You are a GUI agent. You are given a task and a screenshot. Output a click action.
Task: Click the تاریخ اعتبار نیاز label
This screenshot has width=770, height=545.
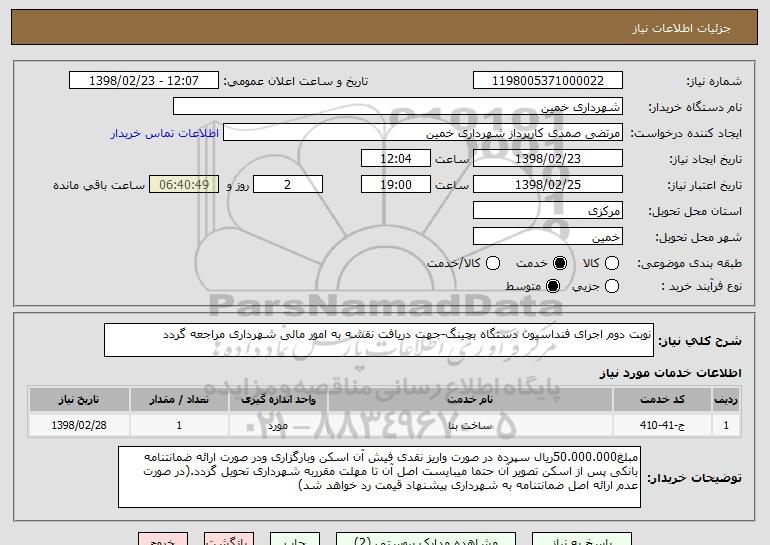click(x=704, y=185)
